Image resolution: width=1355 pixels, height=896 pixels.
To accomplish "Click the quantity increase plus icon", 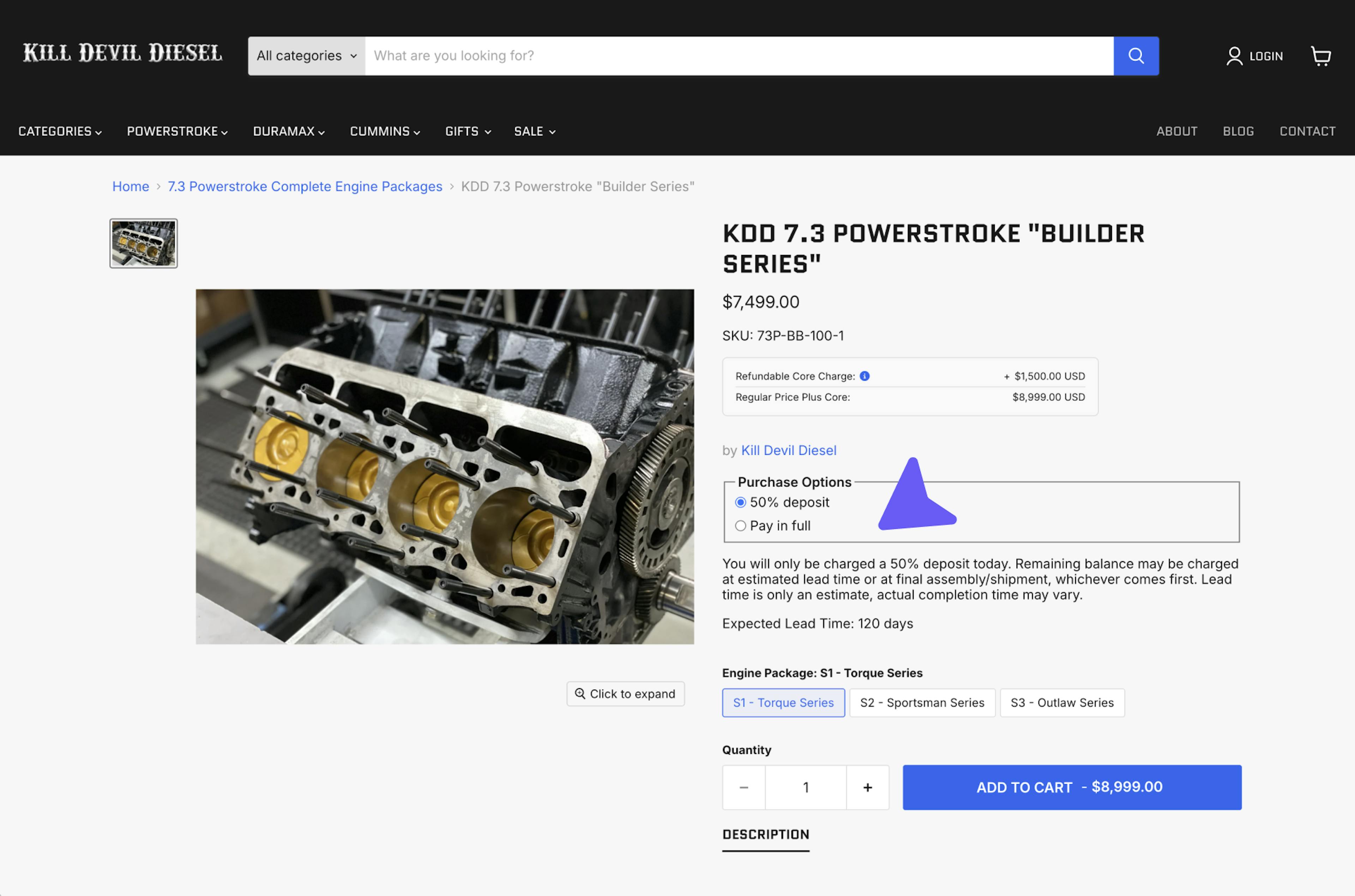I will click(868, 787).
